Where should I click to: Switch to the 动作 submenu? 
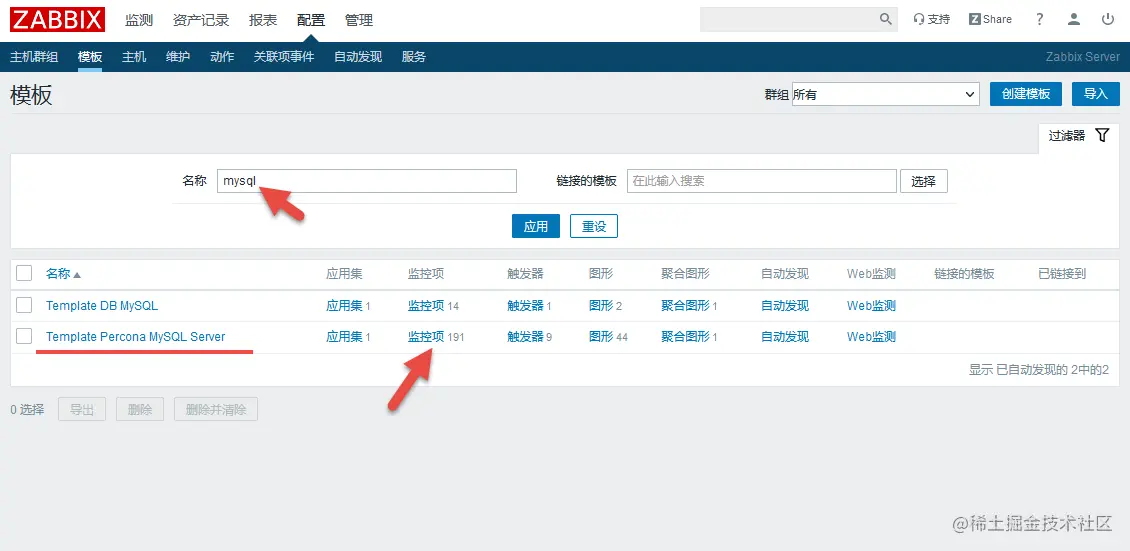(x=222, y=57)
